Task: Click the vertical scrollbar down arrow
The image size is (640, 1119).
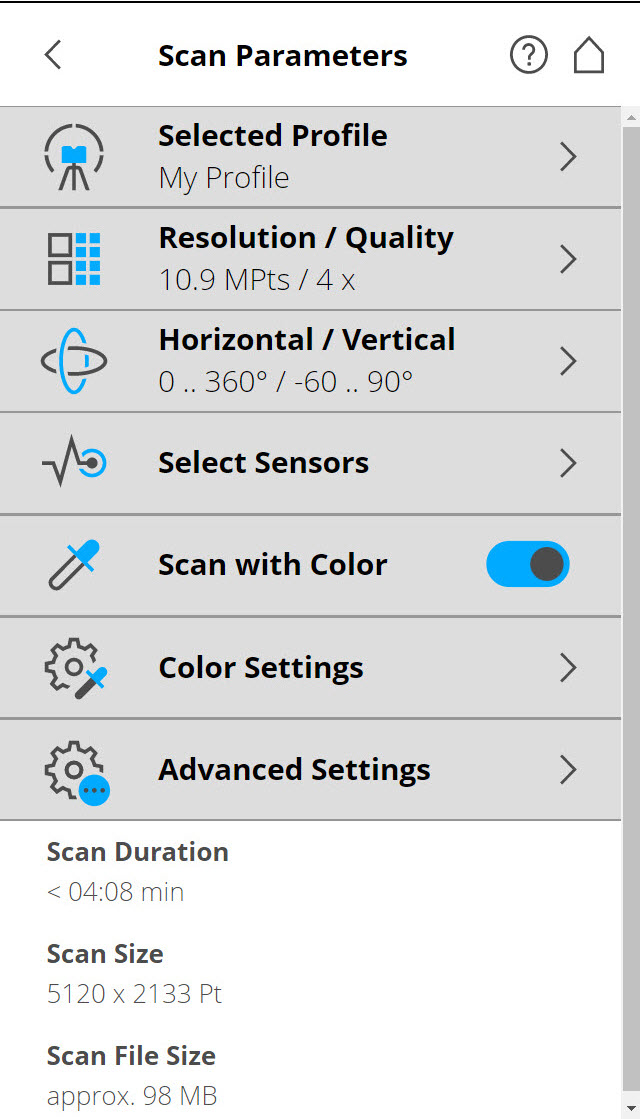Action: (631, 1108)
